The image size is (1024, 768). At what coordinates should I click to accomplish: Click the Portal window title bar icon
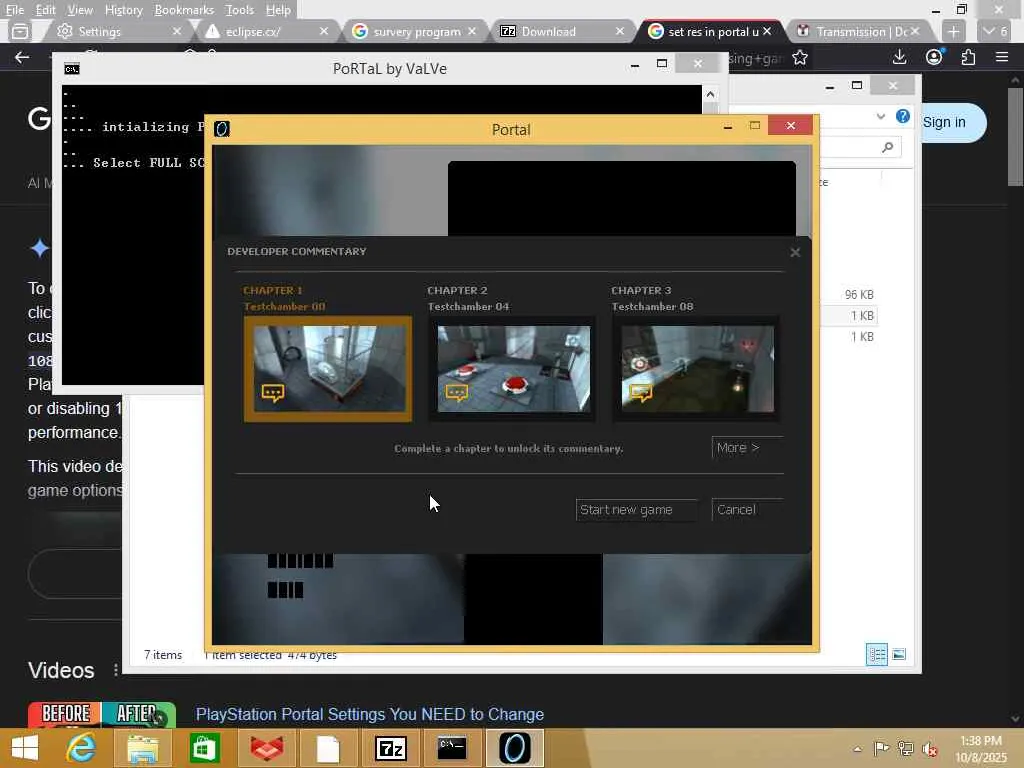[x=222, y=129]
